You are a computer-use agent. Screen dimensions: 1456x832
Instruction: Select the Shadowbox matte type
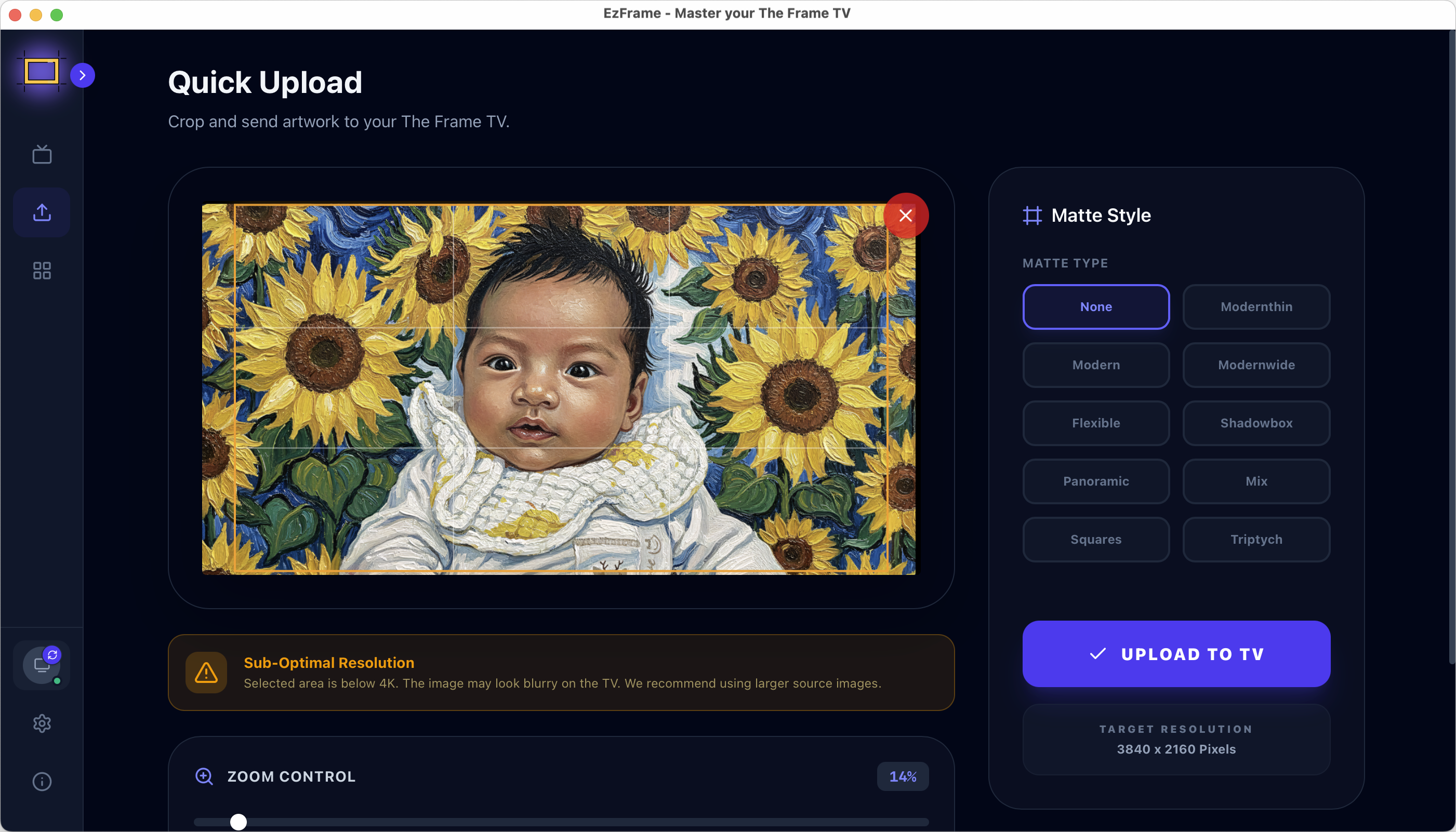point(1256,423)
